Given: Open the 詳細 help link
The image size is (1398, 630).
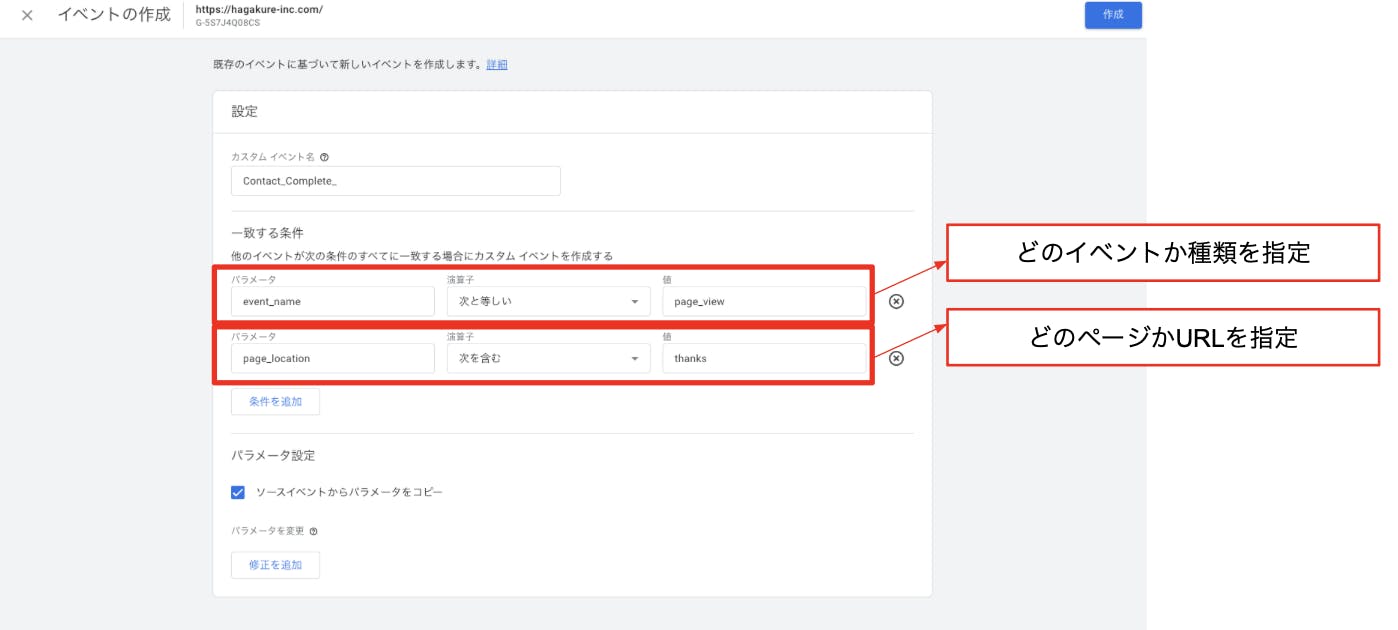Looking at the screenshot, I should [497, 65].
